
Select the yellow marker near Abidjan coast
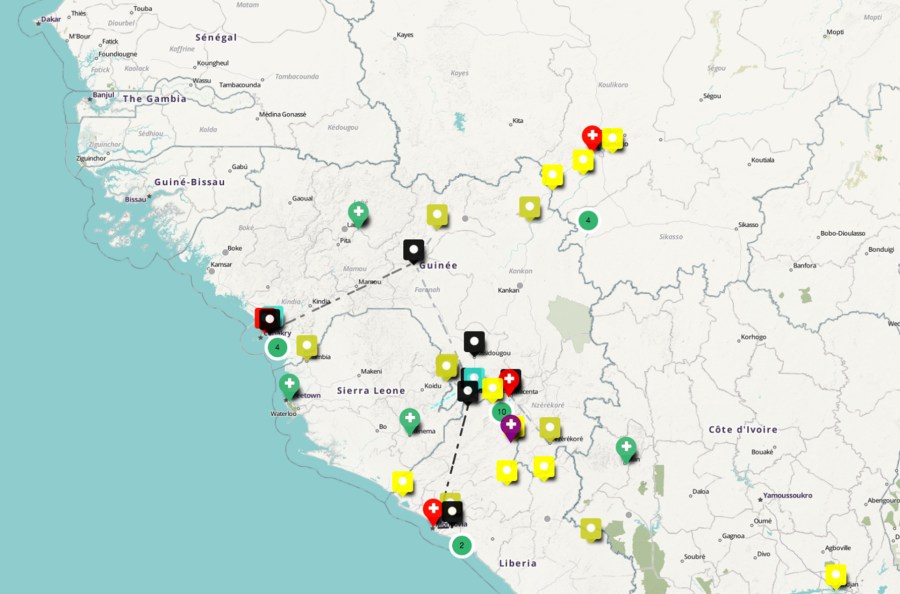pos(835,575)
